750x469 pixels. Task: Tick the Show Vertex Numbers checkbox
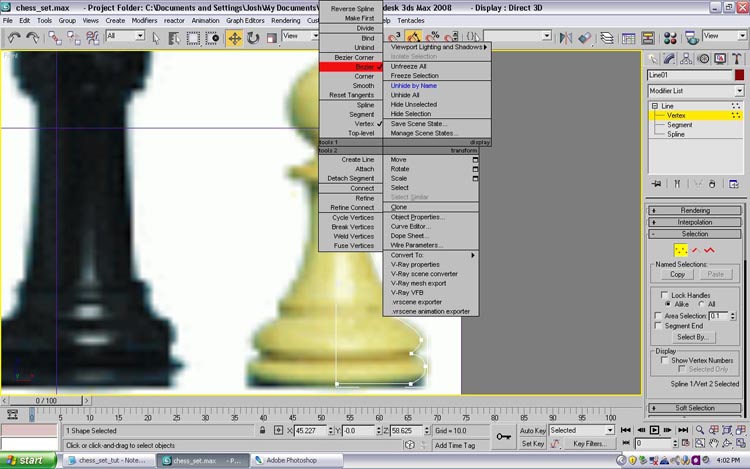click(x=664, y=360)
